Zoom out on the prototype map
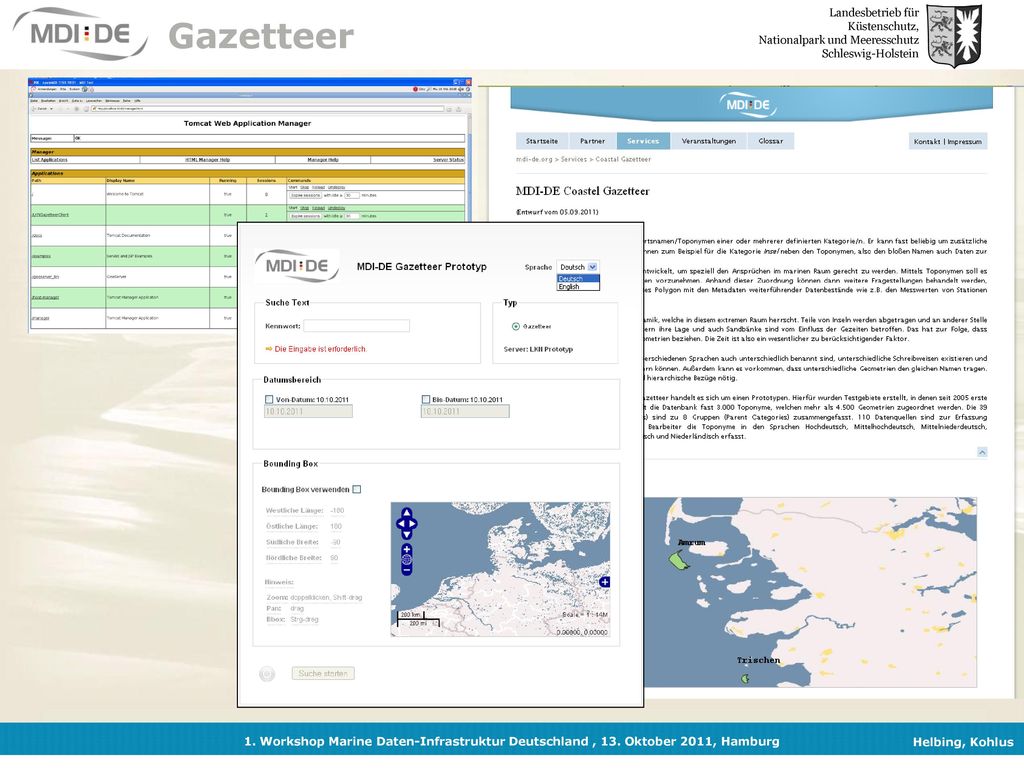Viewport: 1024px width, 768px height. click(x=407, y=570)
